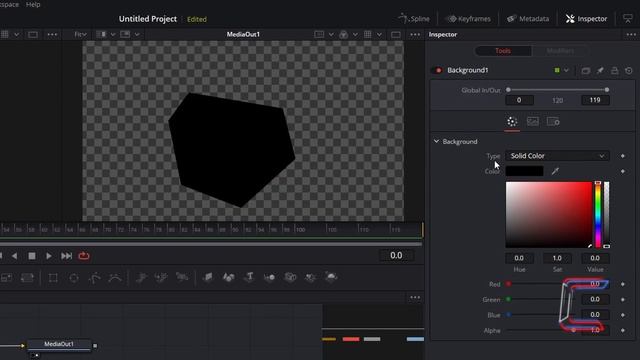Viewport: 640px width, 360px height.
Task: Switch to Modifiers tab
Action: [x=560, y=51]
